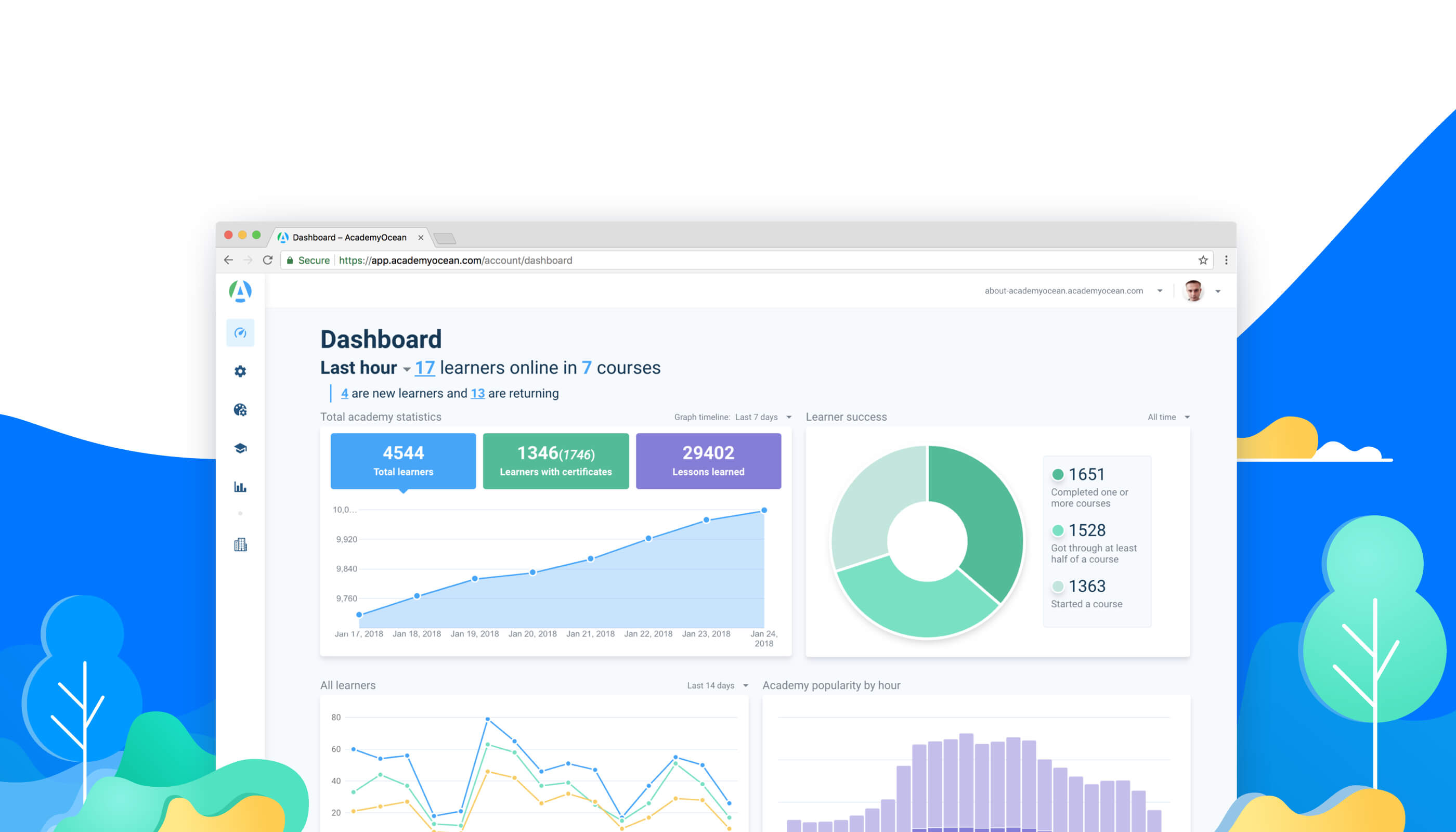Image resolution: width=1456 pixels, height=832 pixels.
Task: Click the Dashboard page heading
Action: [x=381, y=340]
